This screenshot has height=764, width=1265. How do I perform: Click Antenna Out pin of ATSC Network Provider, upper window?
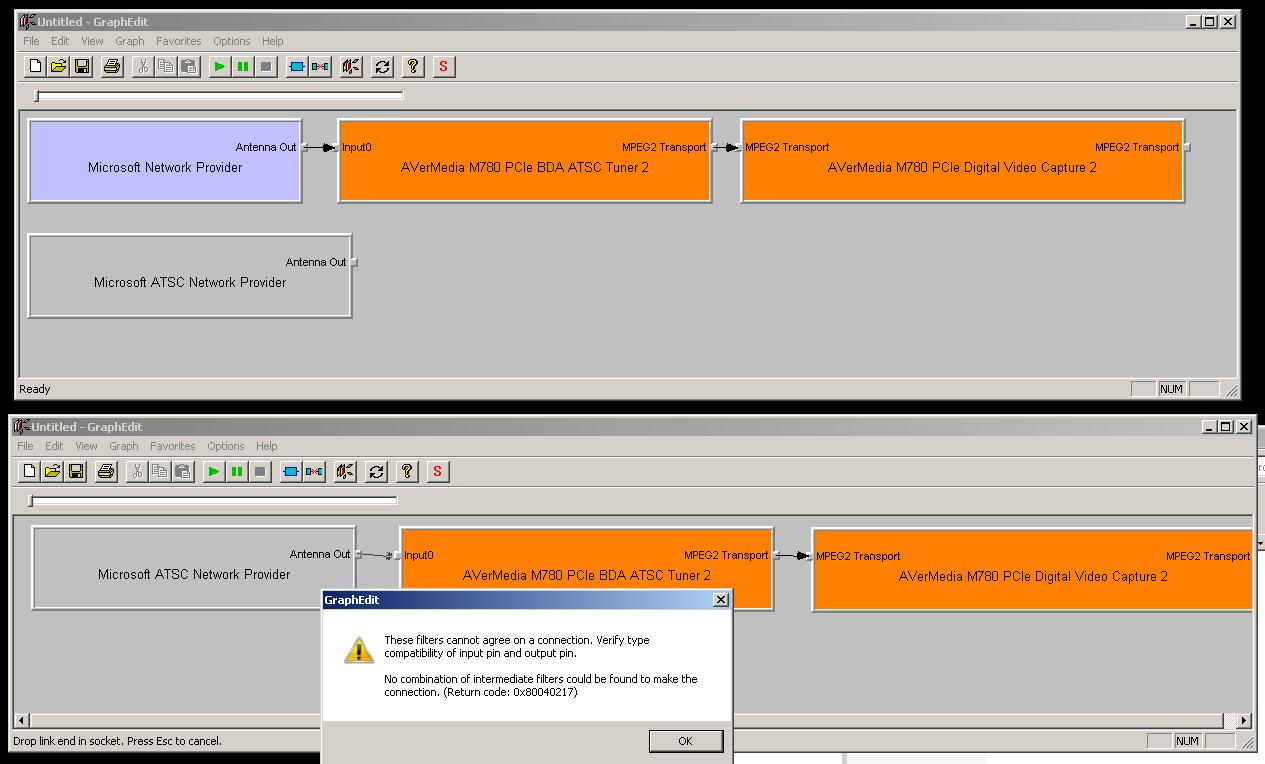(354, 262)
